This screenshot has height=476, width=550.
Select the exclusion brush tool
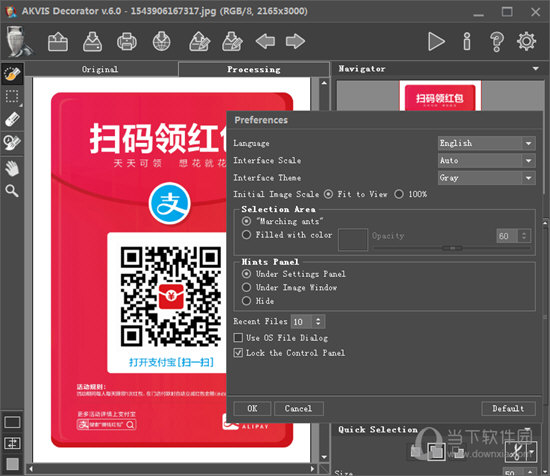pyautogui.click(x=12, y=142)
